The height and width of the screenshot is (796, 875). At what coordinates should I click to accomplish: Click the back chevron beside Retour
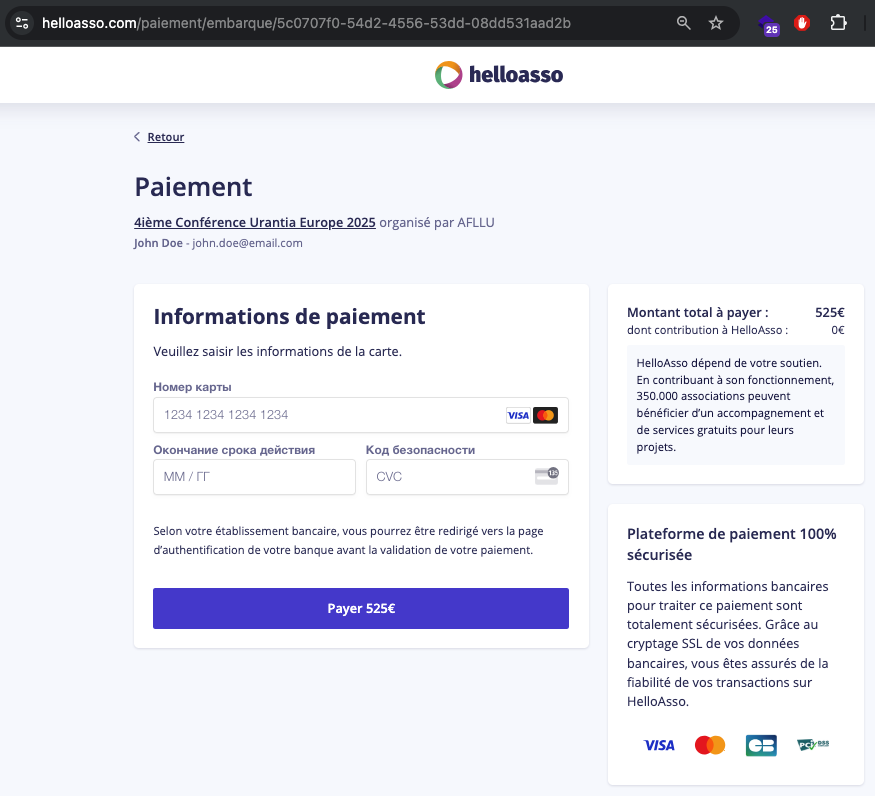137,137
